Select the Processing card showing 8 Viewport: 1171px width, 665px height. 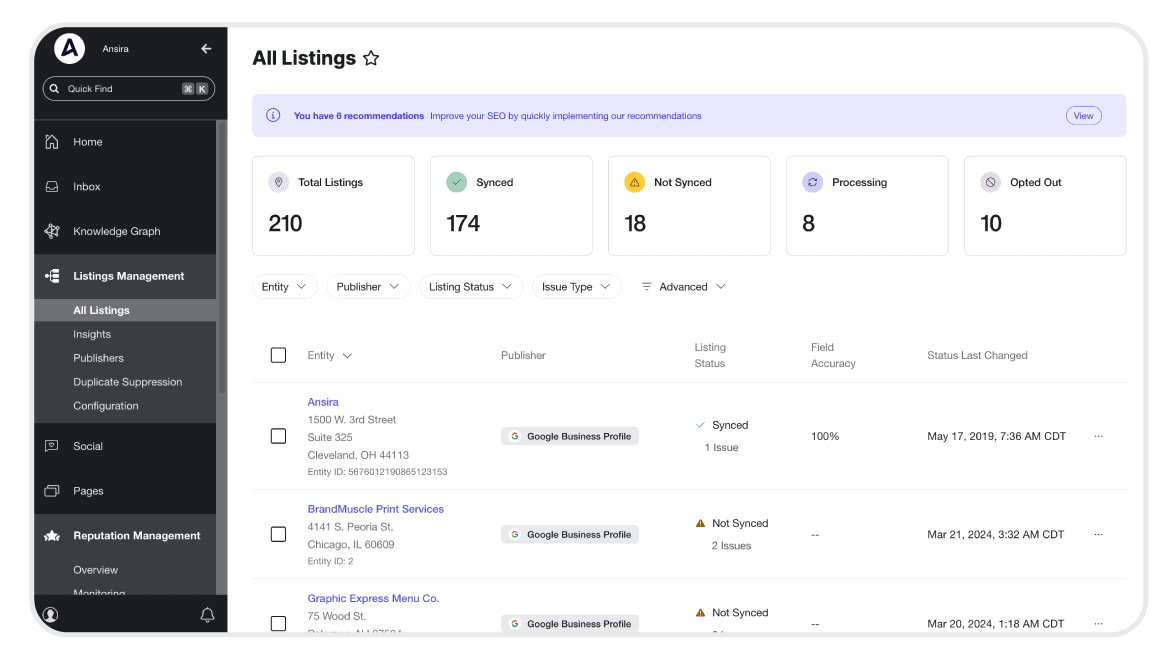[x=867, y=205]
